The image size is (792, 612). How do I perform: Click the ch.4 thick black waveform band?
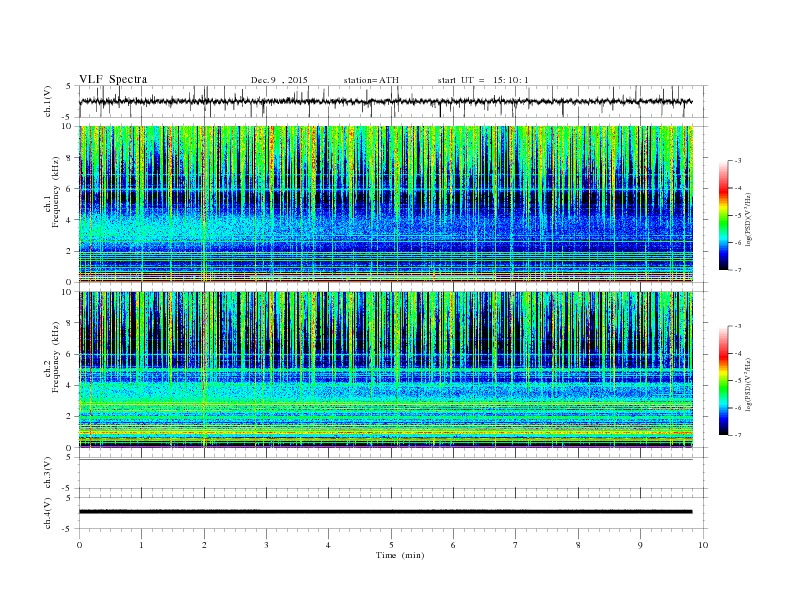(385, 512)
